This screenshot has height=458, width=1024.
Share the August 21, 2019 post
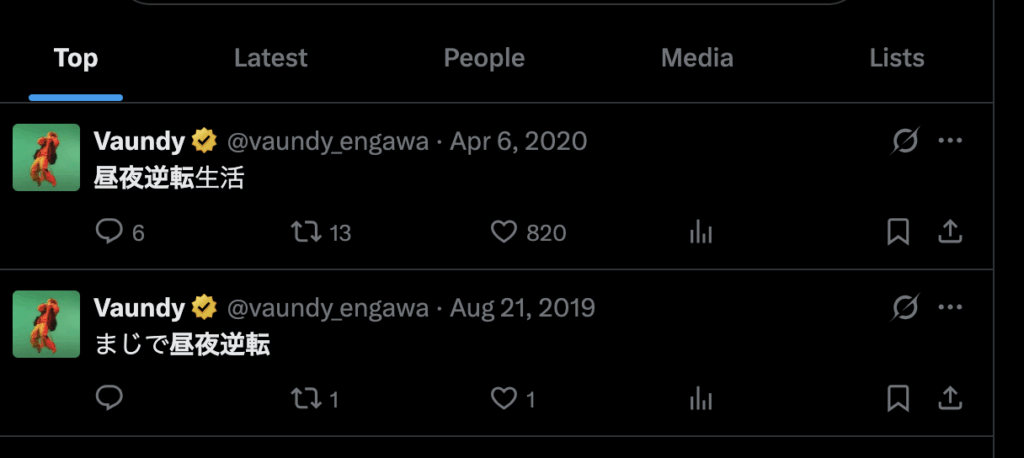click(950, 399)
